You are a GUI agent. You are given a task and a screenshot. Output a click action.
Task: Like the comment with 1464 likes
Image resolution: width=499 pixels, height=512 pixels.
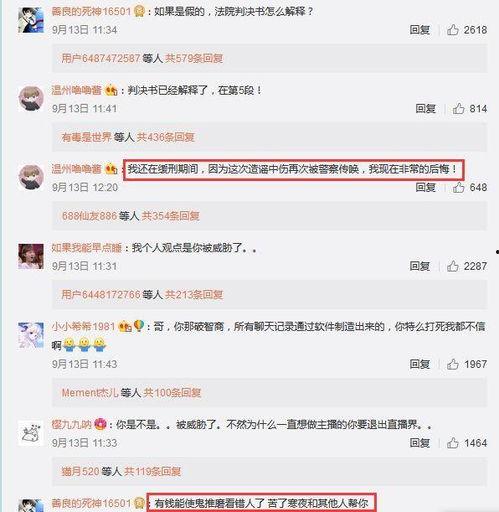[453, 443]
